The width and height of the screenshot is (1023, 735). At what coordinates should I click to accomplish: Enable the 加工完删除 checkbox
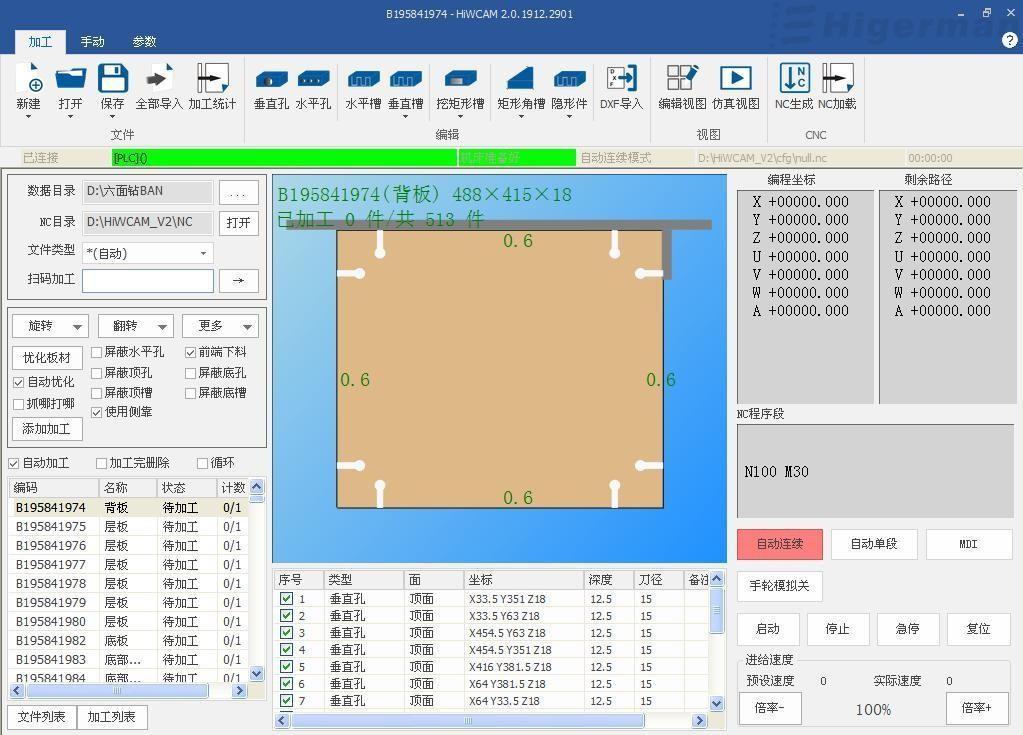pos(101,463)
